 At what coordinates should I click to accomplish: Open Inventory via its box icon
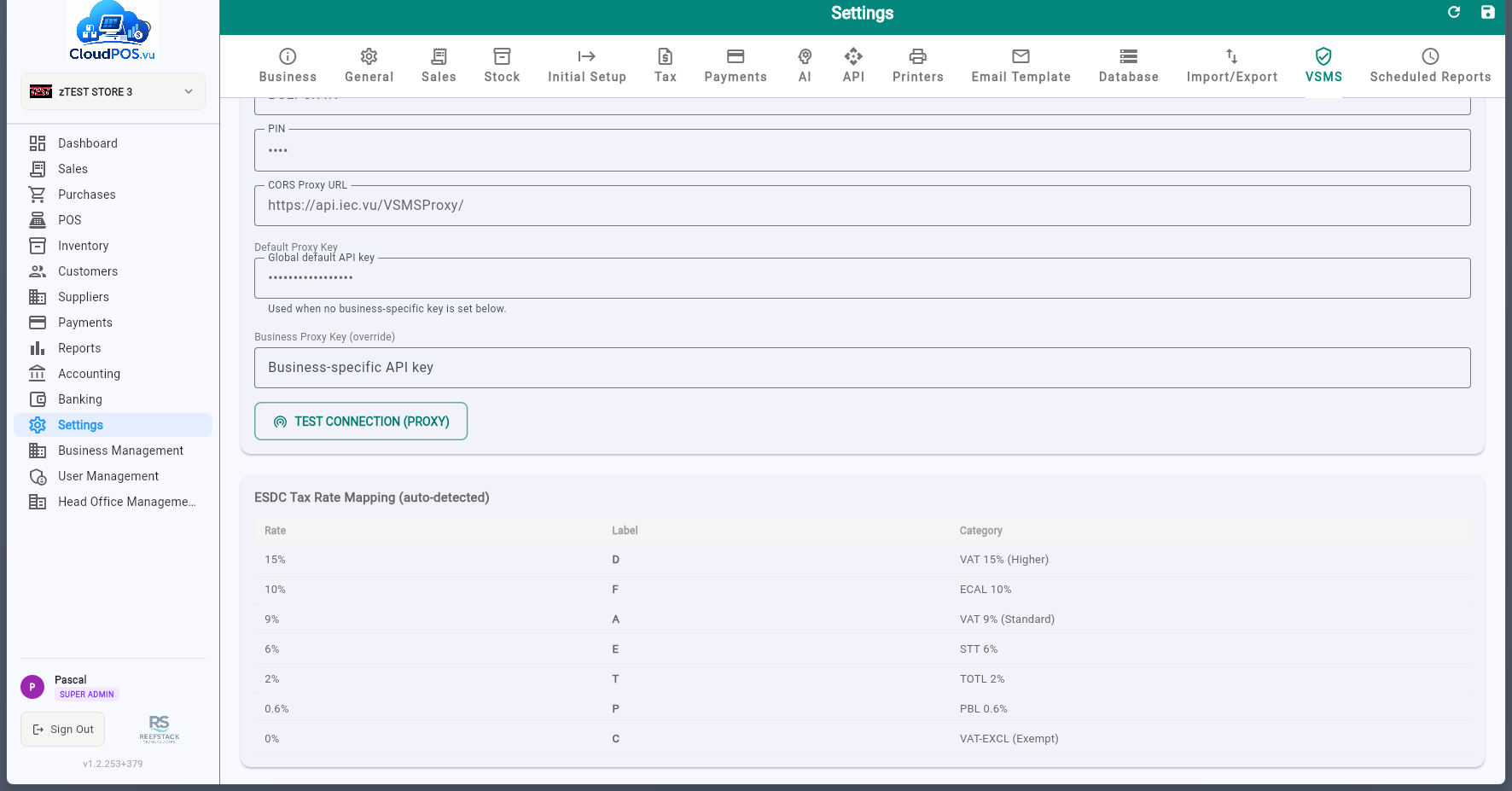coord(38,246)
